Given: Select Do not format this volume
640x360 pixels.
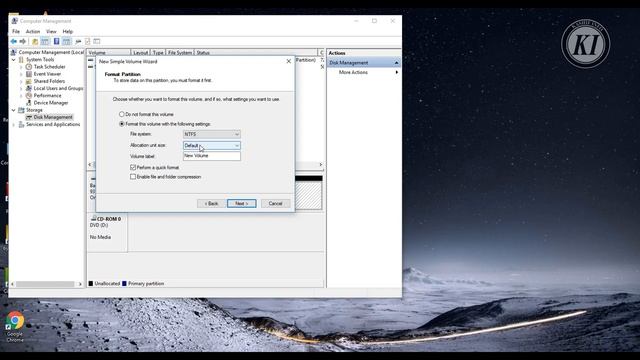Looking at the screenshot, I should point(122,114).
